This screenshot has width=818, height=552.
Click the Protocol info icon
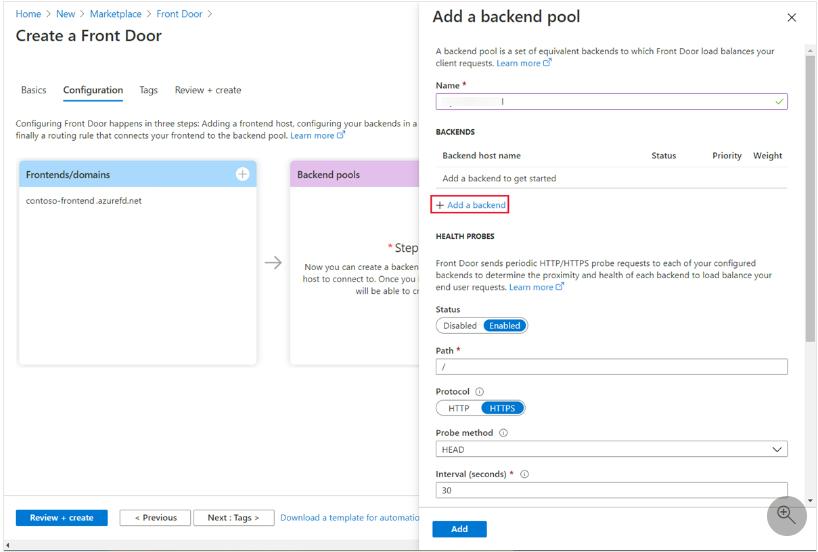coord(480,391)
